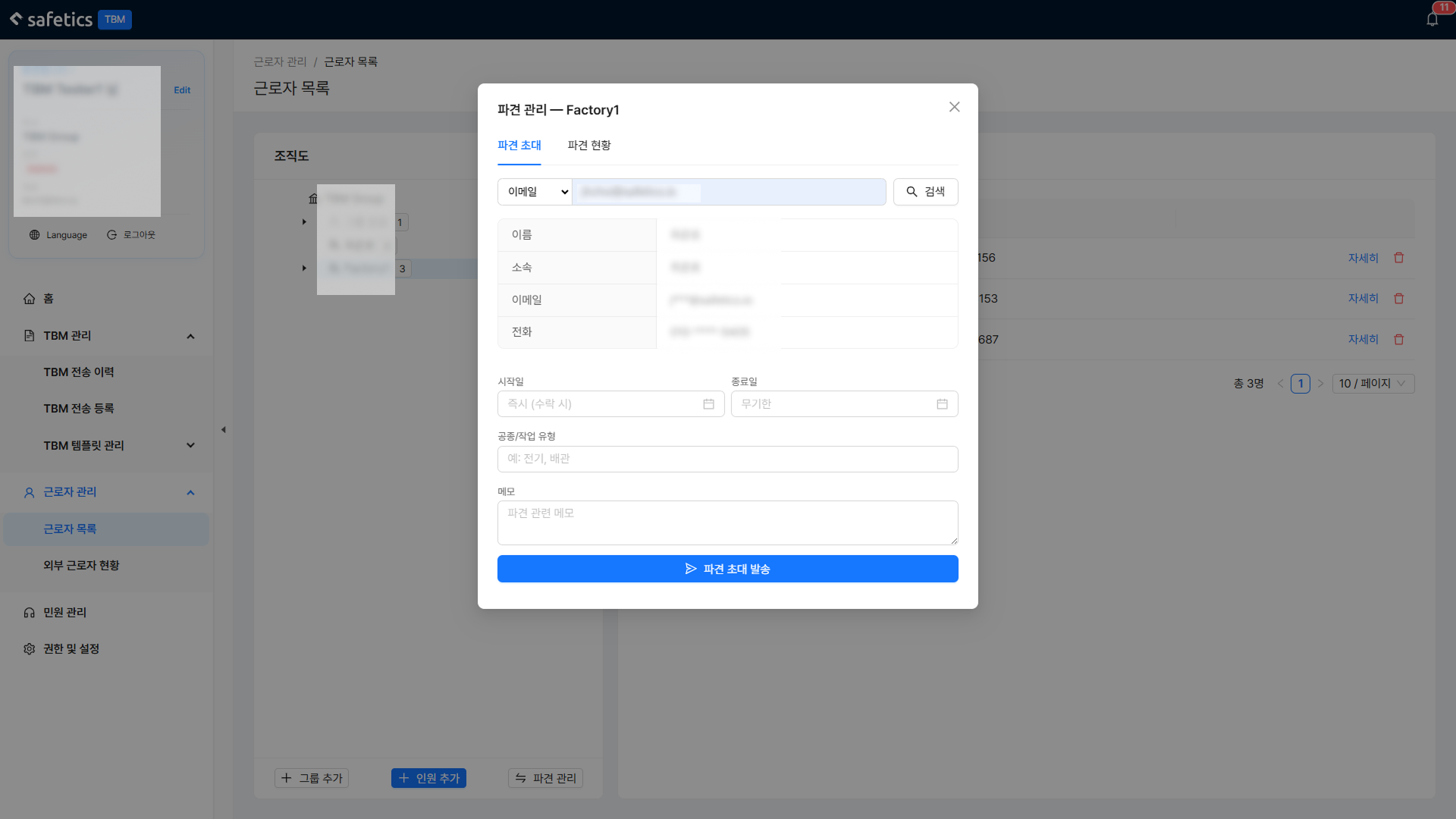
Task: Click the 인원 추가 button
Action: (428, 778)
